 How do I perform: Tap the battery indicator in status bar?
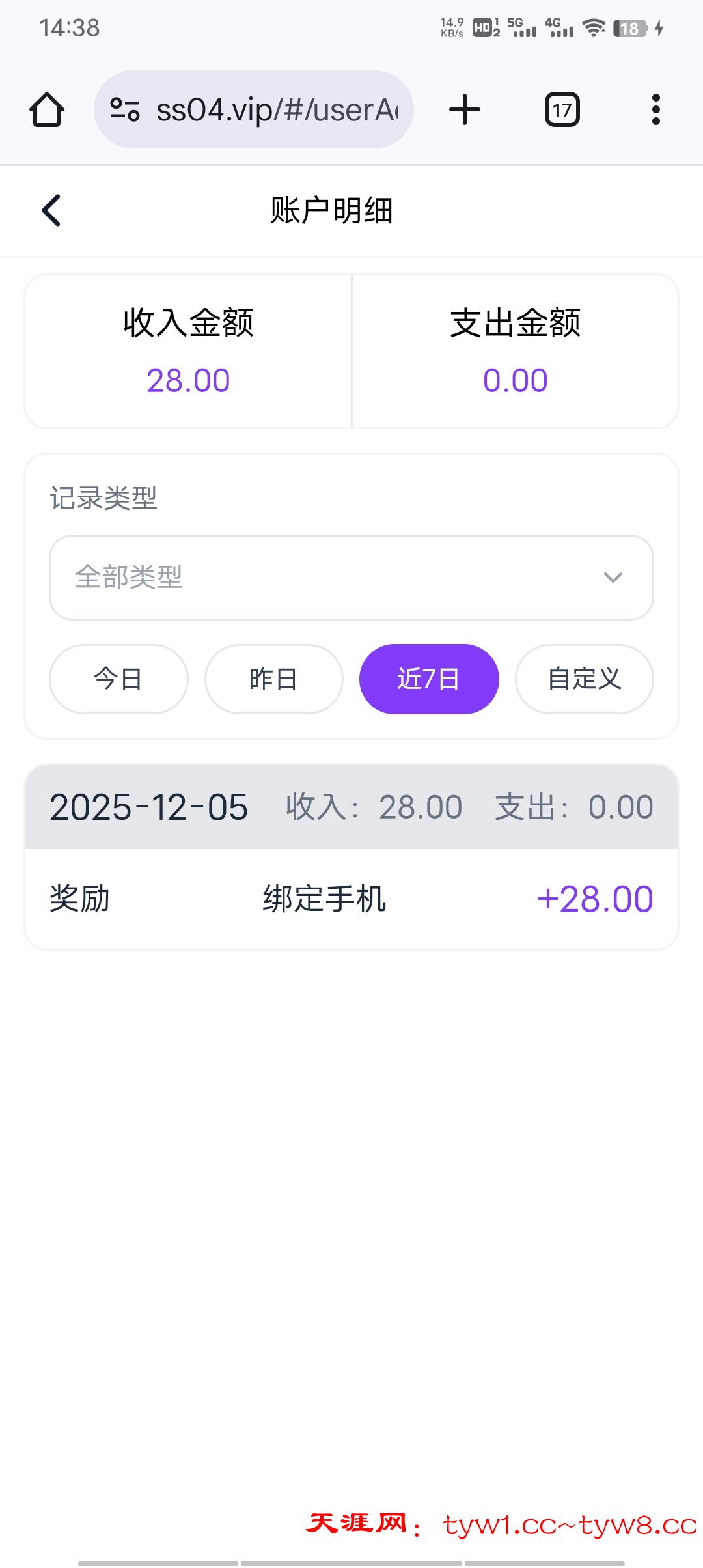click(630, 29)
